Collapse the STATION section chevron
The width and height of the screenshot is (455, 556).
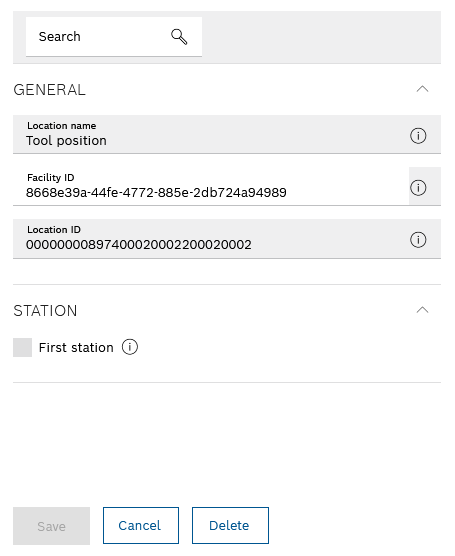422,310
